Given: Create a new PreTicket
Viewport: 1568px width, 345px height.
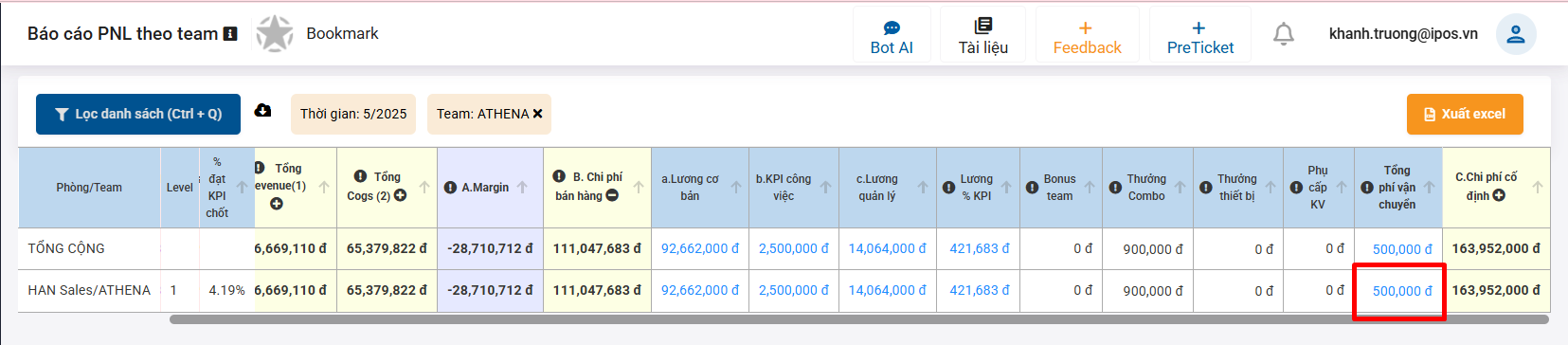Looking at the screenshot, I should (x=1199, y=36).
